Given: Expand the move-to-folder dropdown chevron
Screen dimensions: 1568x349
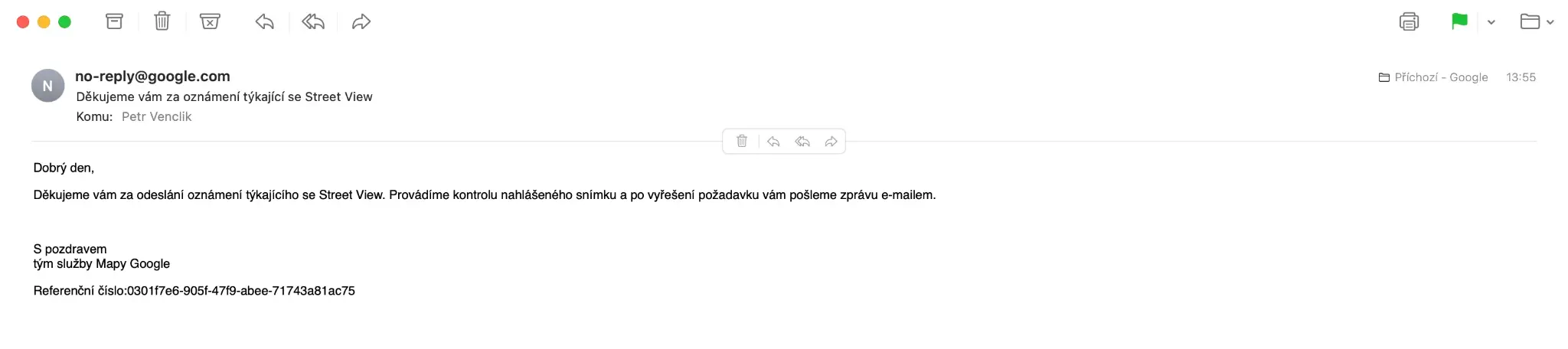Looking at the screenshot, I should click(x=1550, y=22).
